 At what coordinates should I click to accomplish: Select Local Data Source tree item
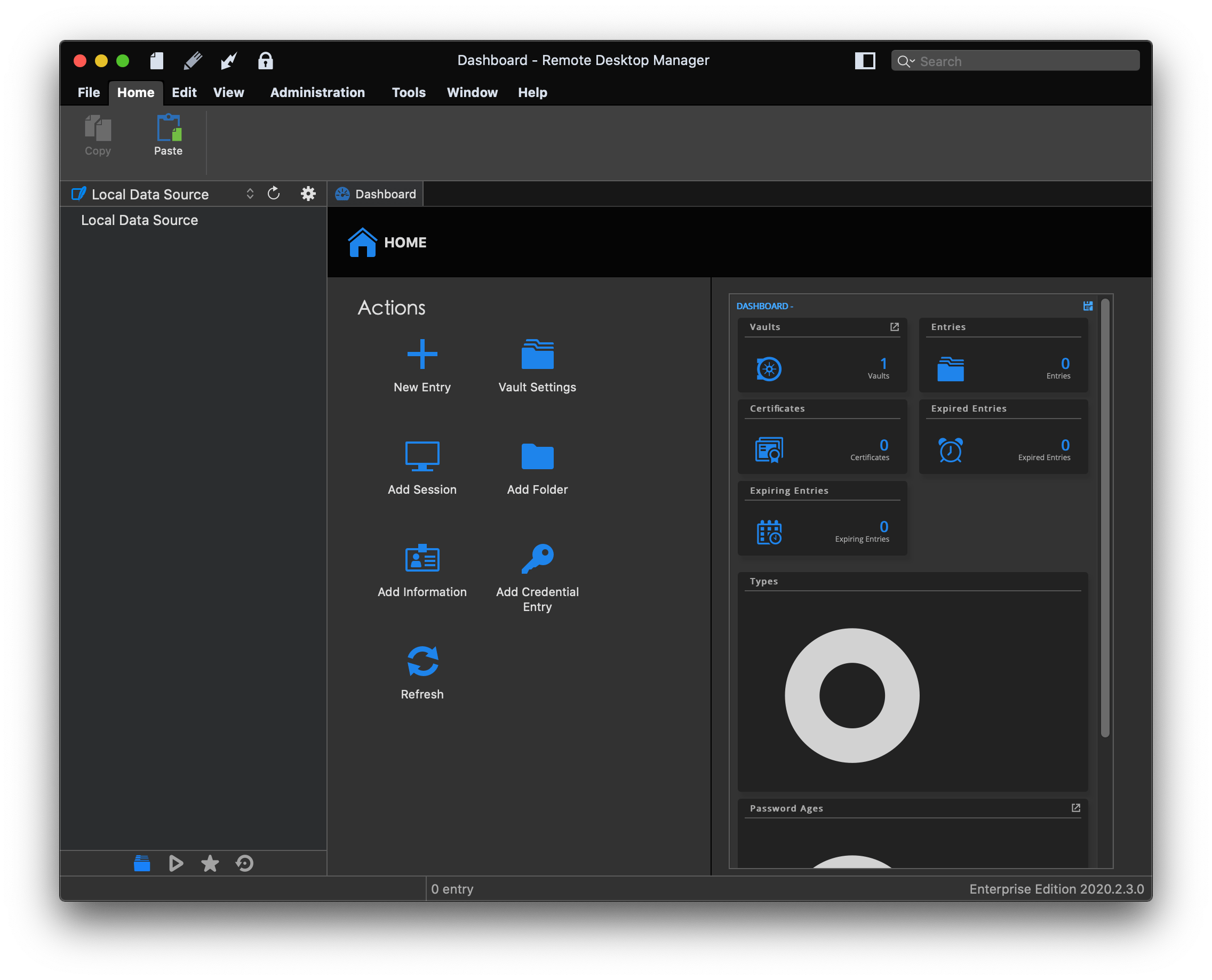(x=140, y=220)
